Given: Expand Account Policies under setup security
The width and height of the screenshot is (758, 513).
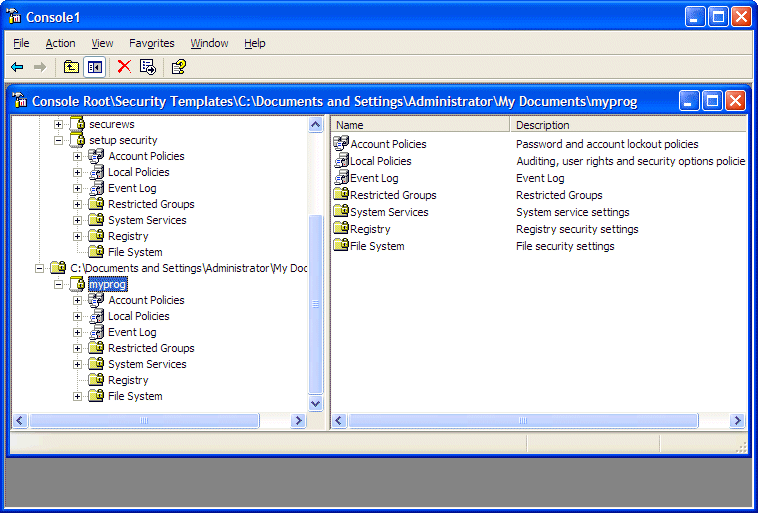Looking at the screenshot, I should click(x=77, y=156).
